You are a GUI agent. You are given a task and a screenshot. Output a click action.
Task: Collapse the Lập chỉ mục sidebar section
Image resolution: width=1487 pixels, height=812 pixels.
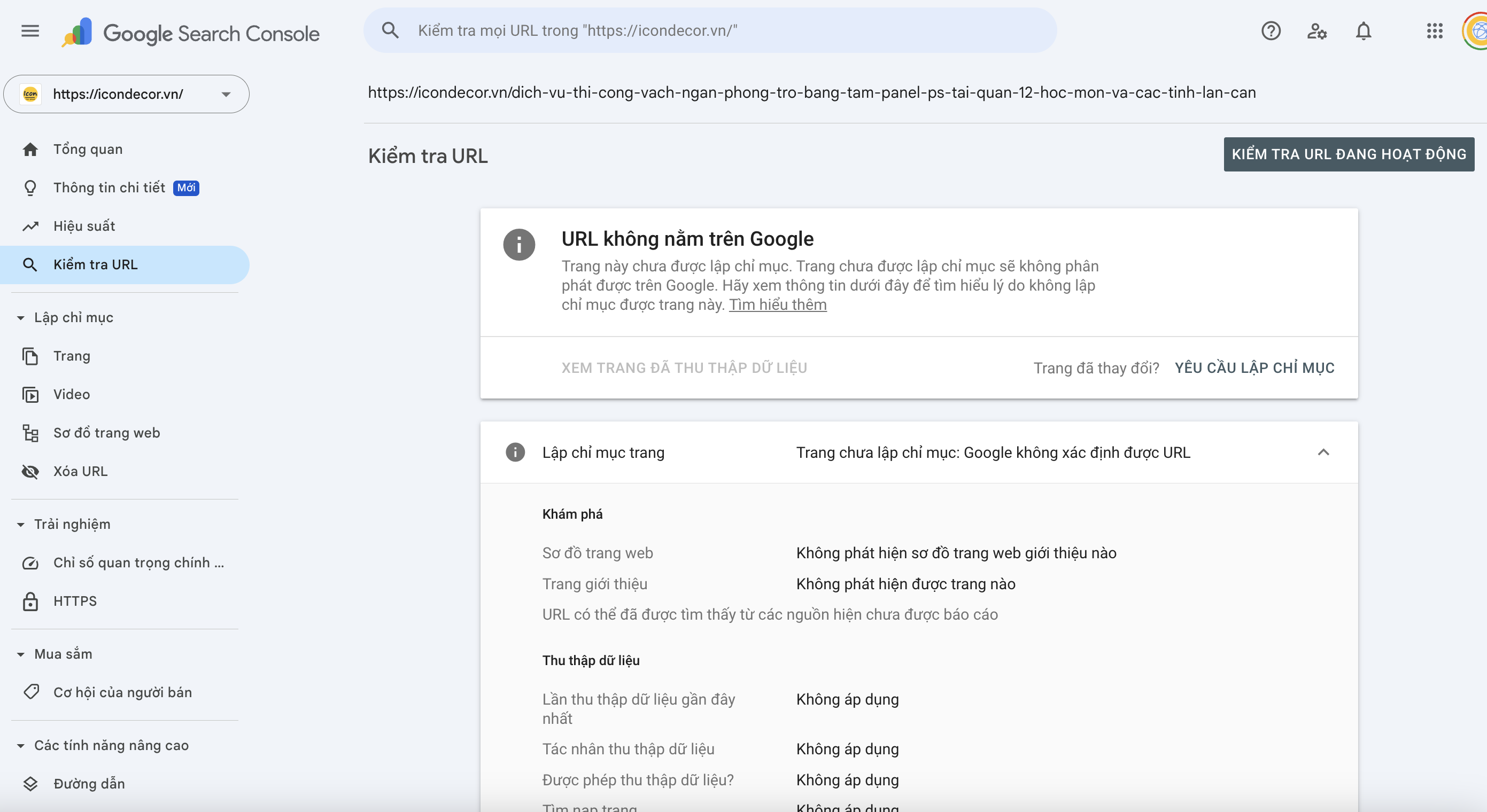(x=21, y=318)
